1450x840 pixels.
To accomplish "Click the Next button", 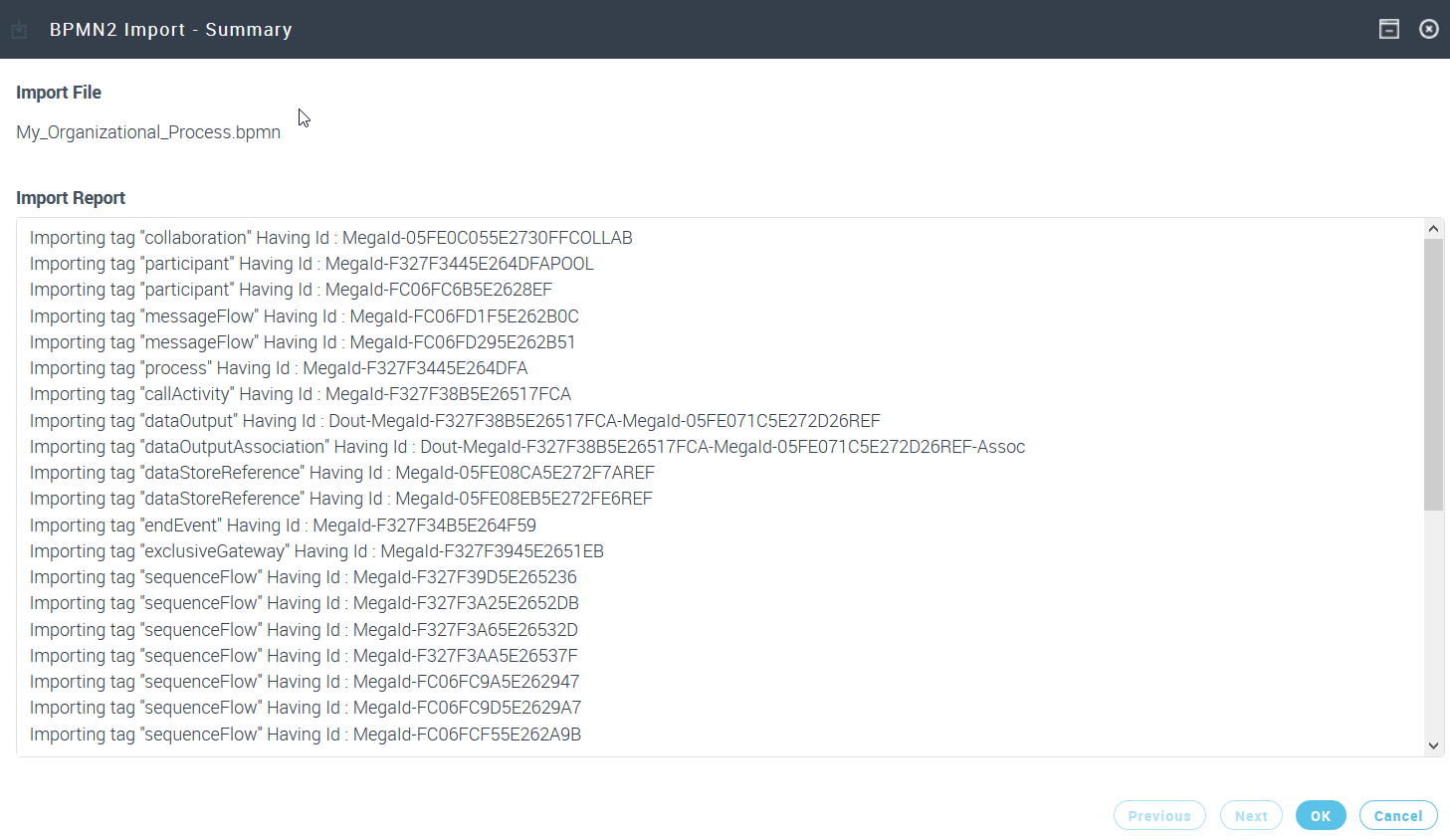I will click(x=1251, y=815).
